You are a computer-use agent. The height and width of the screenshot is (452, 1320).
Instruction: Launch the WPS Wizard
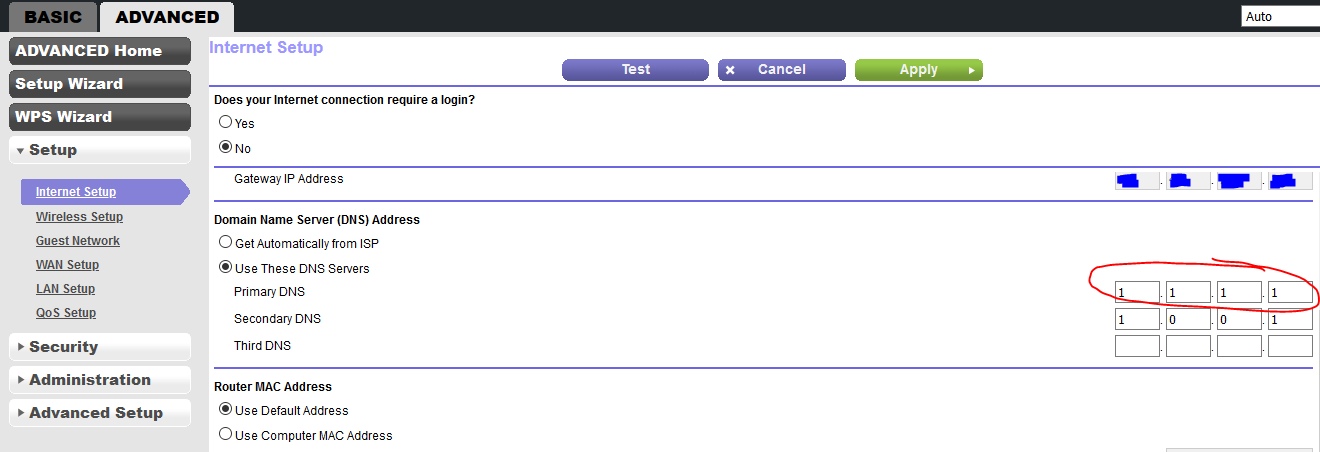click(100, 117)
